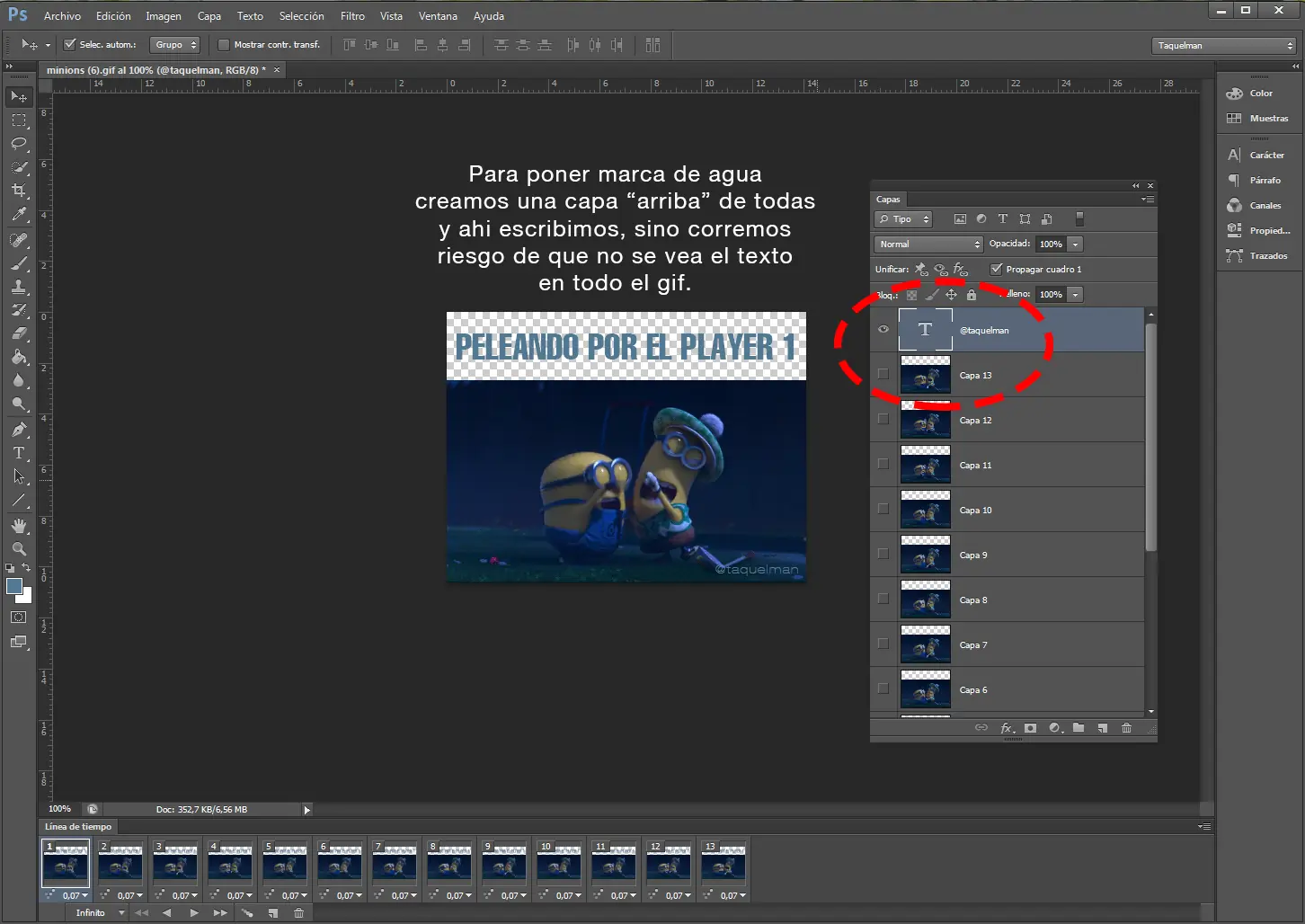Enable Mostrar contr. transf.

point(223,45)
